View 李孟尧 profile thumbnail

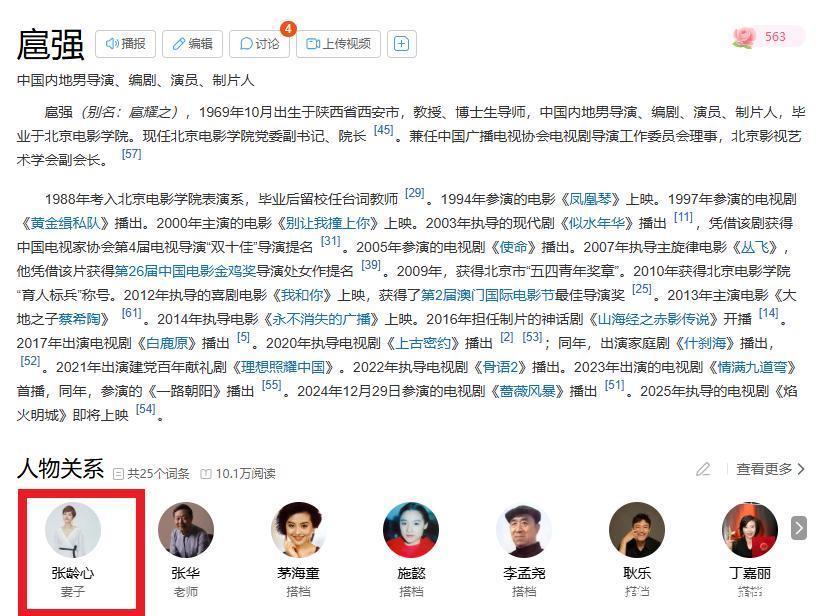point(524,529)
